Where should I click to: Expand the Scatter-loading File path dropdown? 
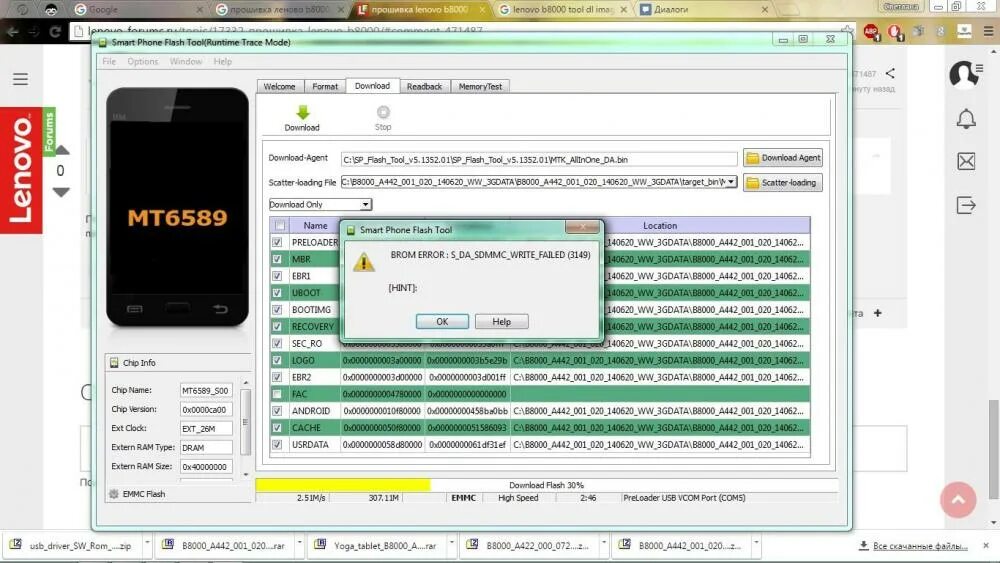731,182
